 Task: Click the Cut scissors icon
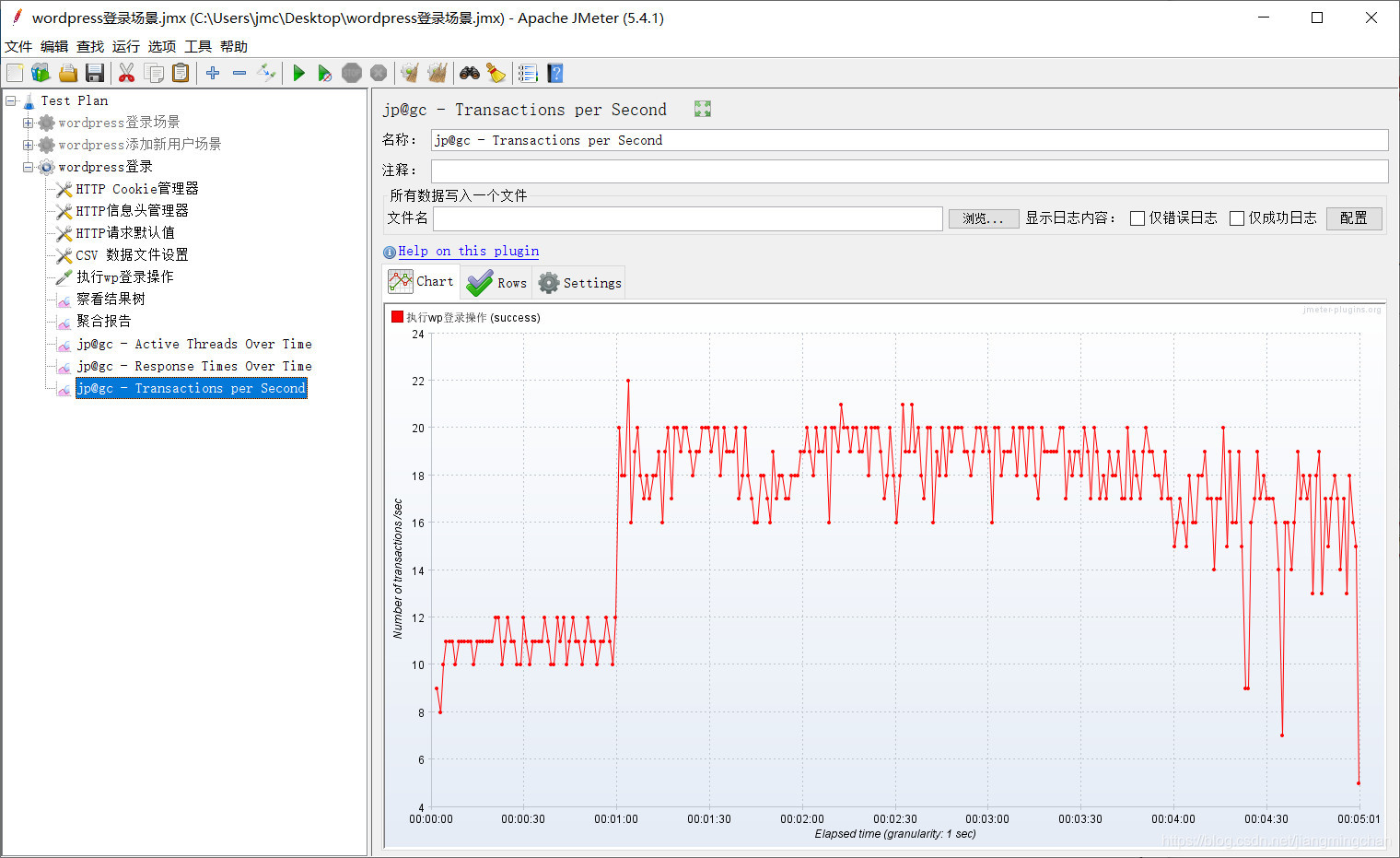pyautogui.click(x=127, y=73)
